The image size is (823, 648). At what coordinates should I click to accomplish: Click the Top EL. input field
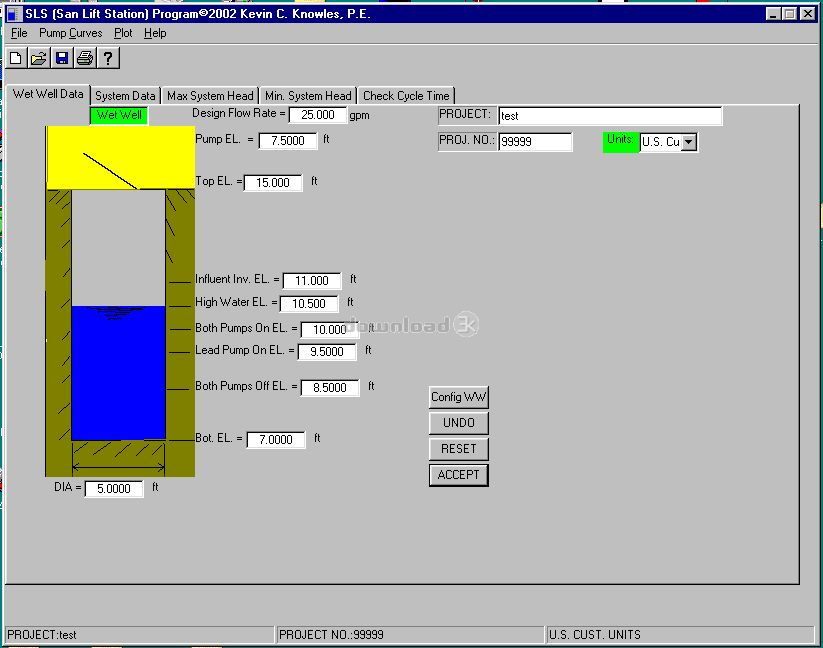point(273,183)
